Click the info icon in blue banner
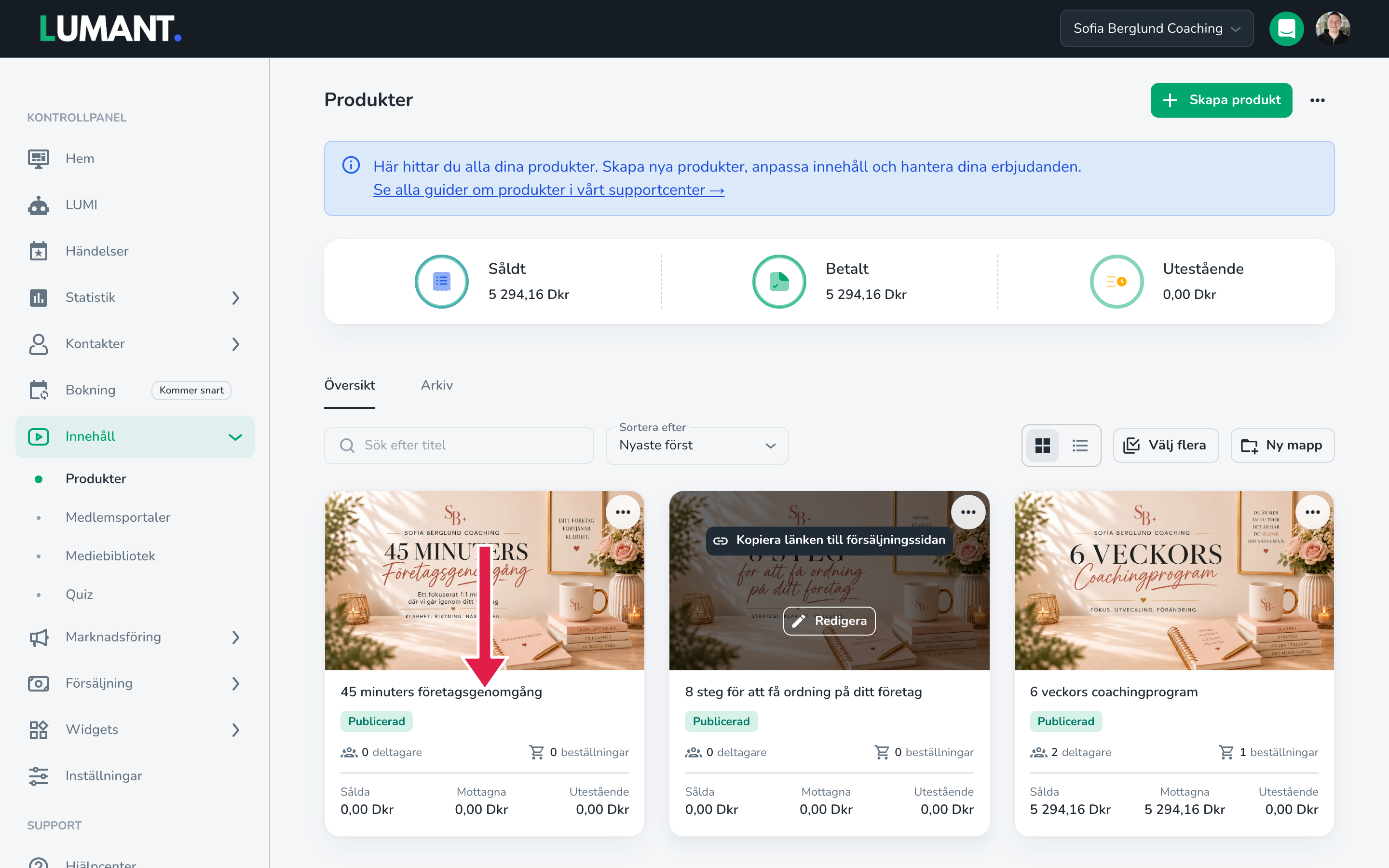 point(351,165)
